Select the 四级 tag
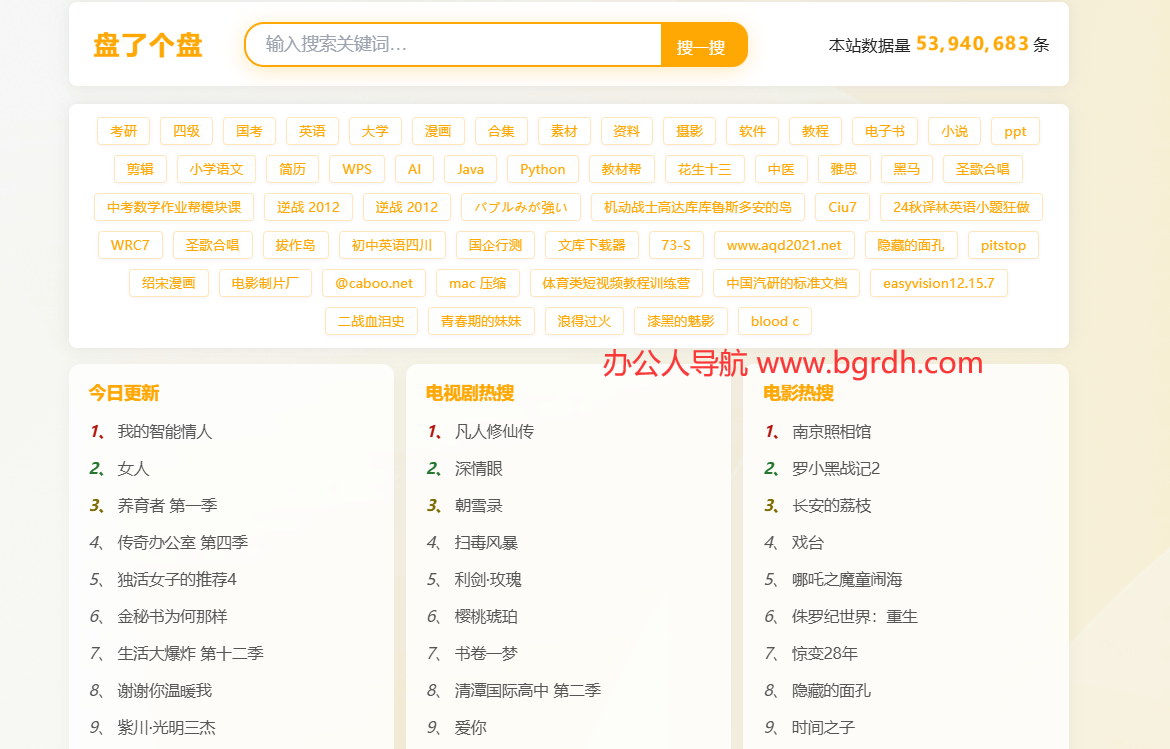 187,131
